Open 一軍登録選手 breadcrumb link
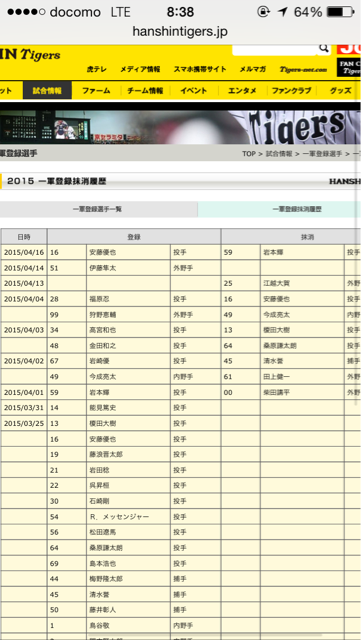The width and height of the screenshot is (361, 640). pos(322,154)
